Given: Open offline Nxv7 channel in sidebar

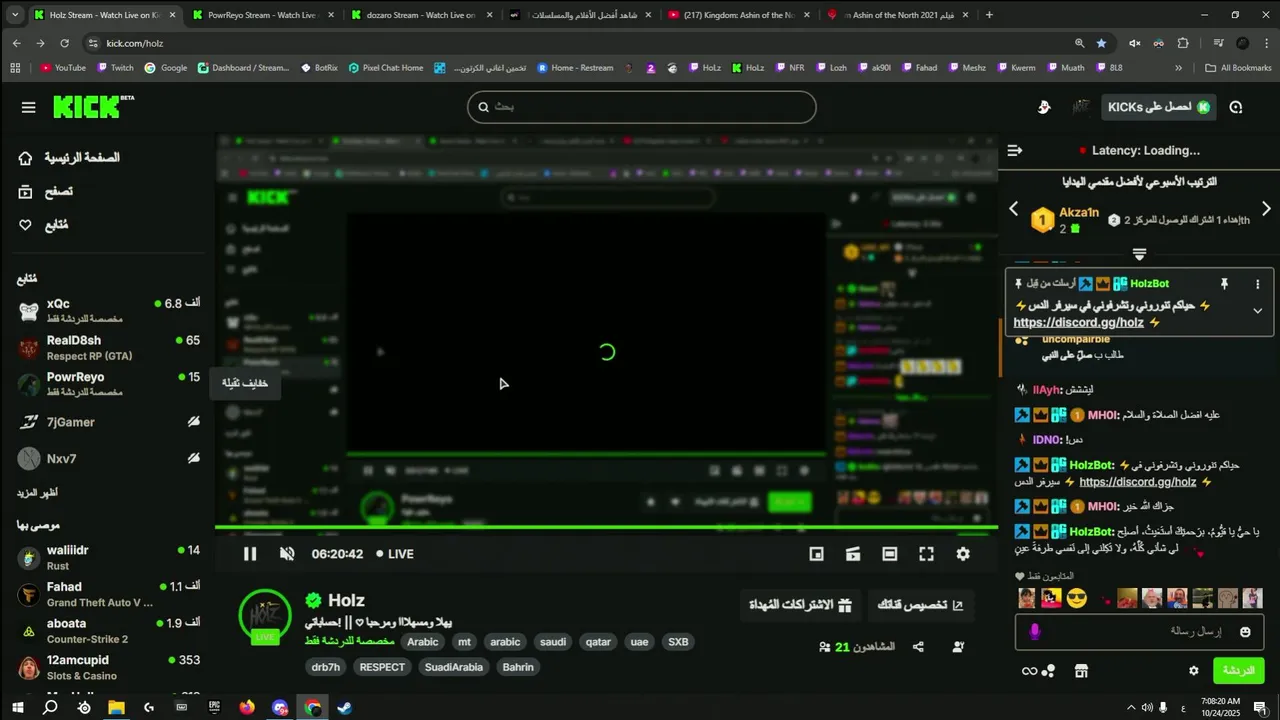Looking at the screenshot, I should pos(108,459).
